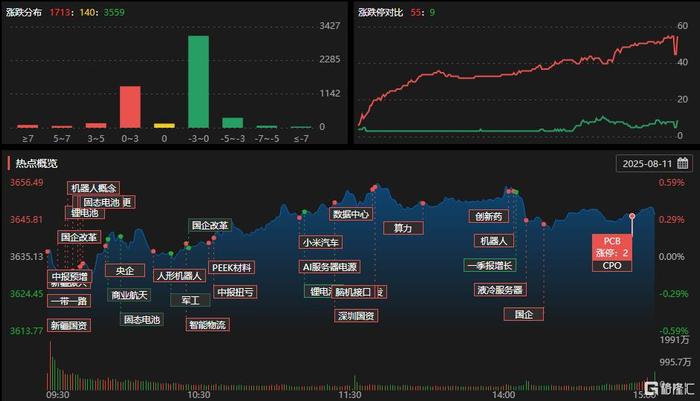This screenshot has height=401, width=700.
Task: Open the AI服务器电源 hotspot label
Action: [329, 267]
